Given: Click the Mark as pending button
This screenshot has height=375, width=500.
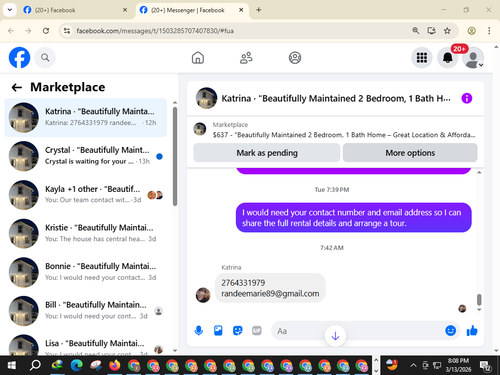Looking at the screenshot, I should pos(267,153).
